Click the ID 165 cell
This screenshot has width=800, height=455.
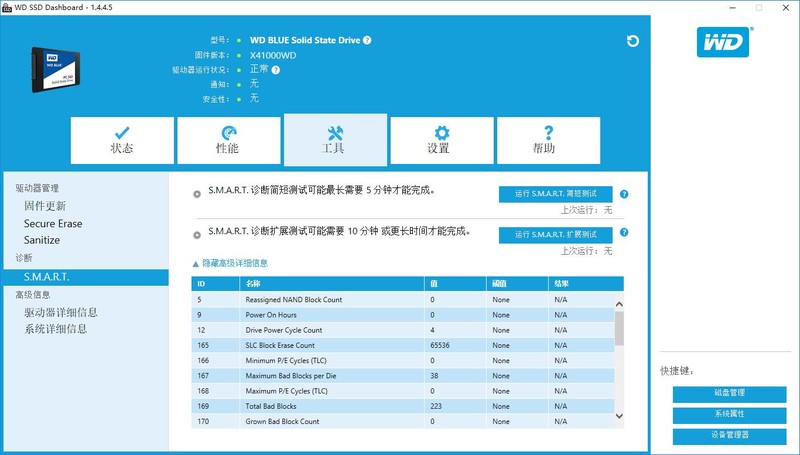(215, 345)
